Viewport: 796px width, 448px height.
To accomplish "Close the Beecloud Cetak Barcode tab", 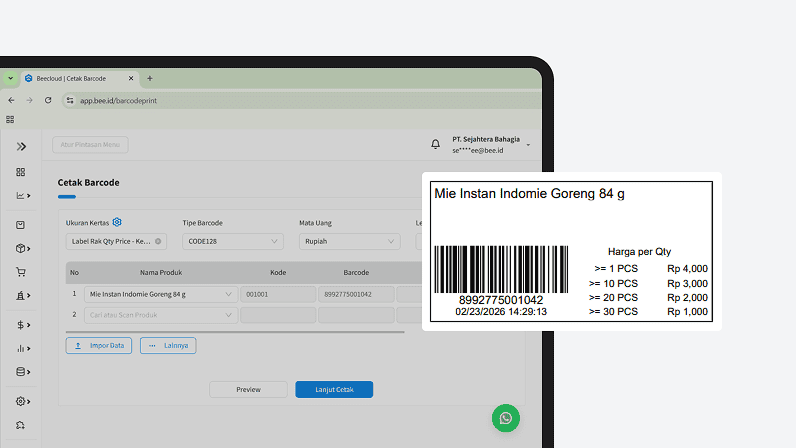I will click(131, 78).
